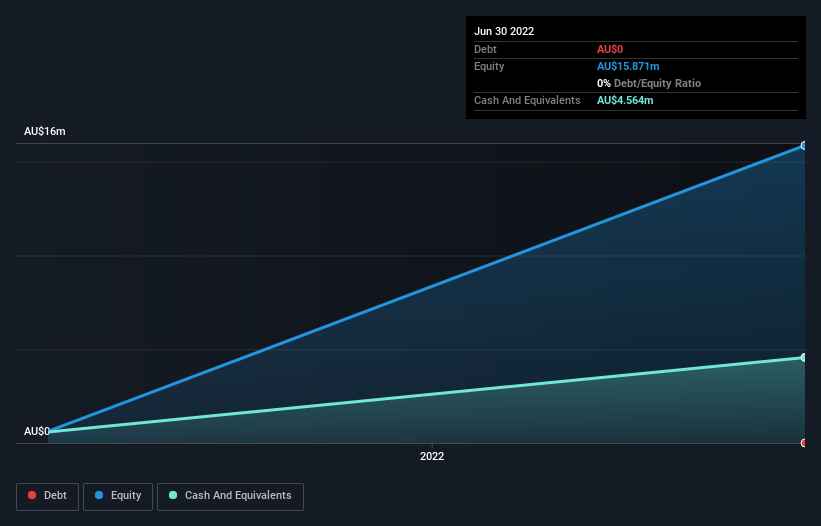Click the 0% Debt/Equity Ratio text
The width and height of the screenshot is (821, 526).
649,83
